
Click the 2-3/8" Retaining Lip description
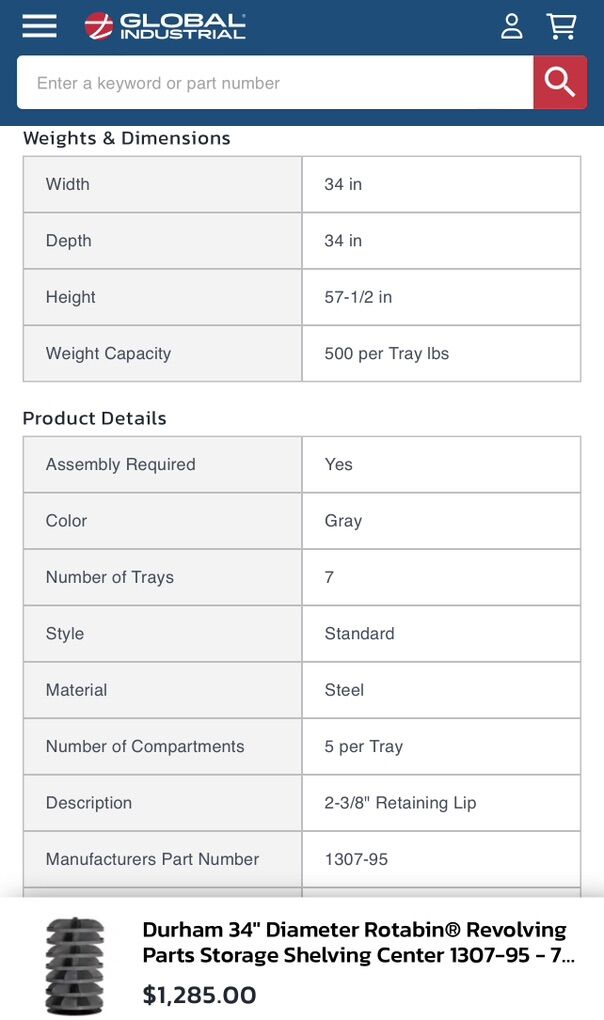[400, 803]
